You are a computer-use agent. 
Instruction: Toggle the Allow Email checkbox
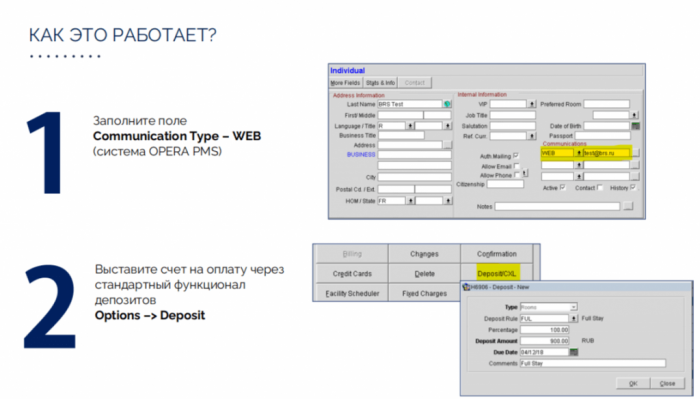pyautogui.click(x=517, y=166)
